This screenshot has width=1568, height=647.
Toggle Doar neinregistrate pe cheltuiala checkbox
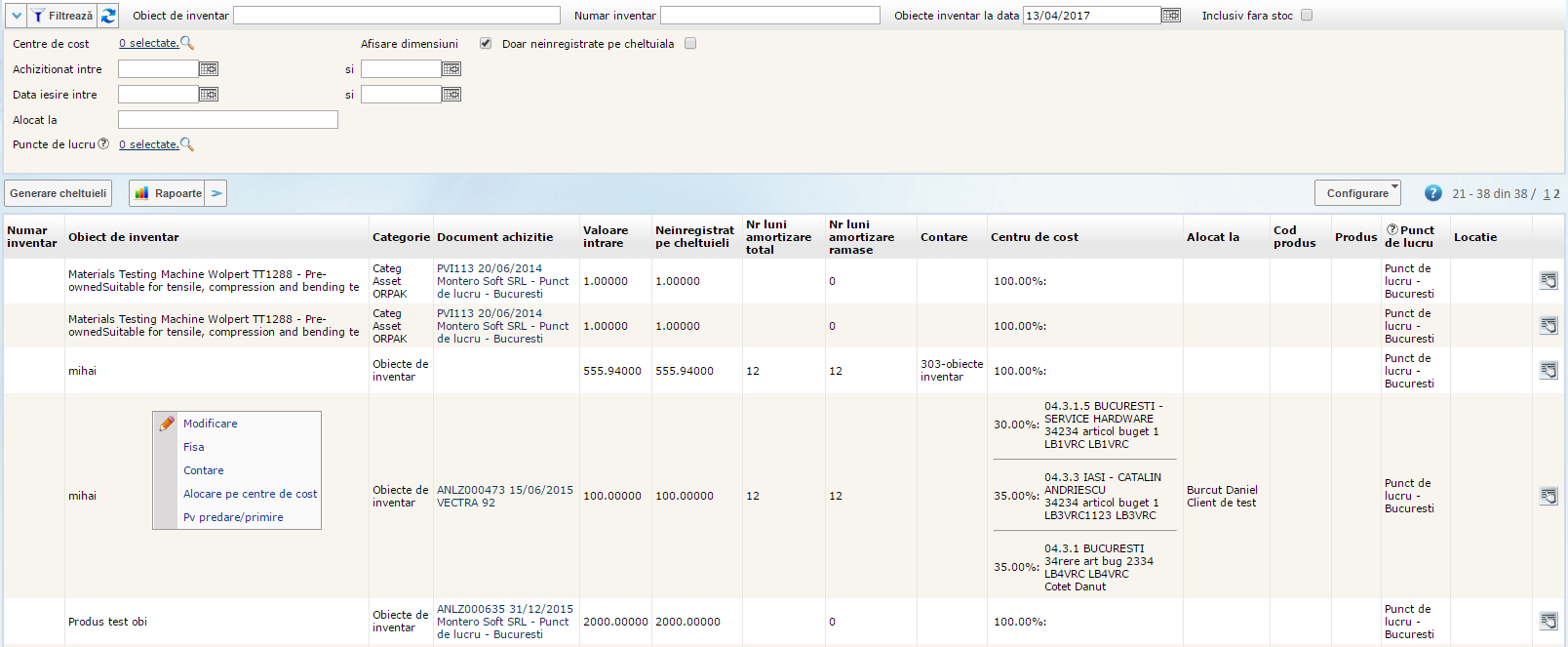[x=690, y=44]
